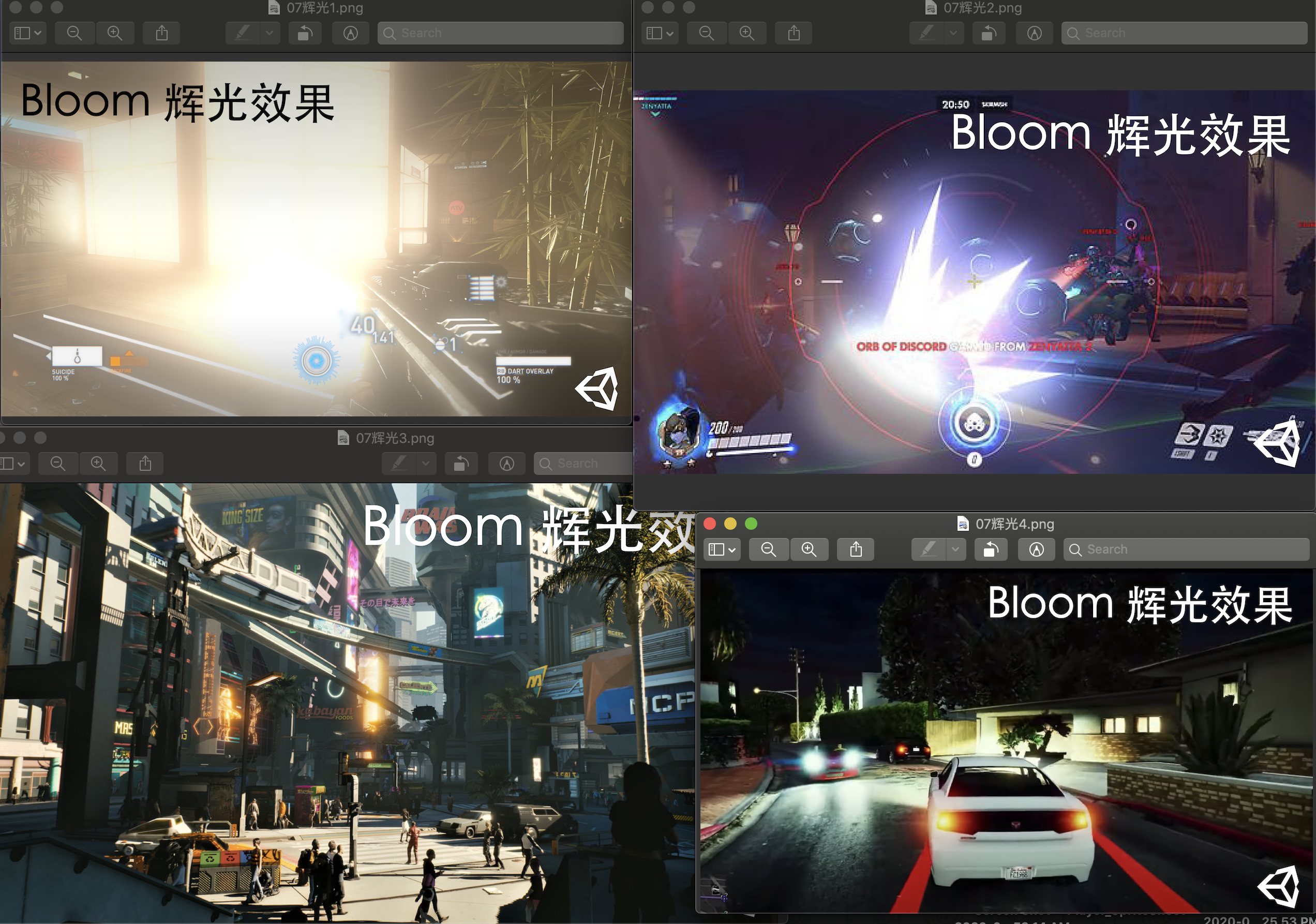Zoom in on 07辉光3.png
Screen dimensions: 1316x924
(x=98, y=464)
